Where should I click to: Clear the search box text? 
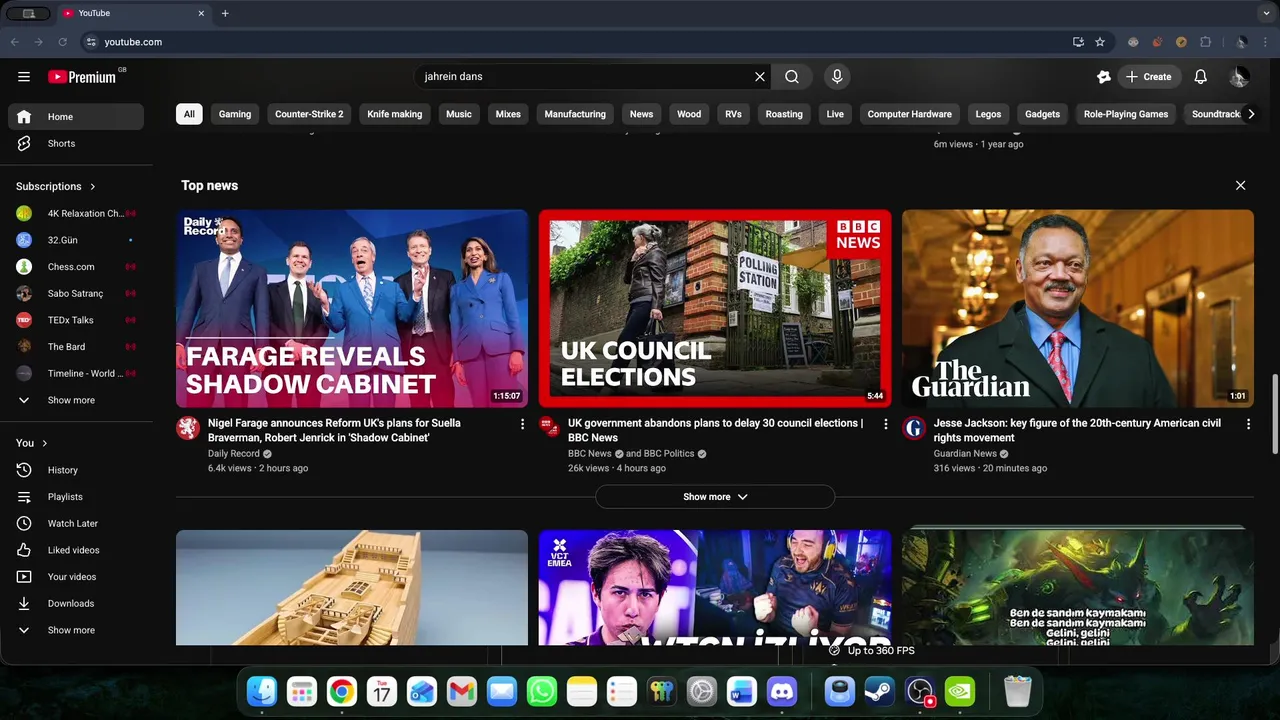[760, 77]
